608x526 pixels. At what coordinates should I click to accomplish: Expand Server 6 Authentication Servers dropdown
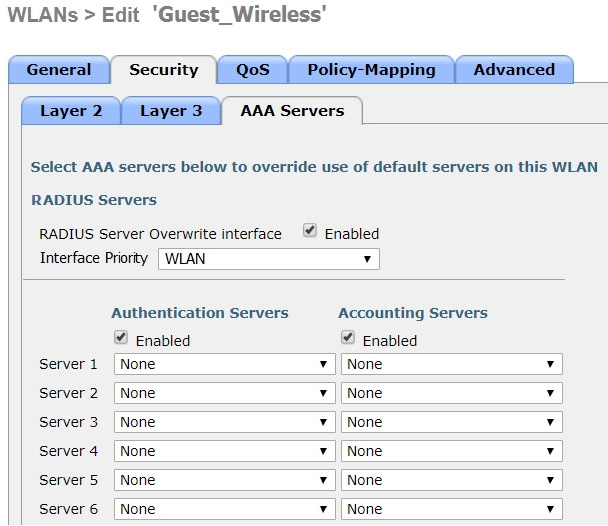click(x=225, y=510)
